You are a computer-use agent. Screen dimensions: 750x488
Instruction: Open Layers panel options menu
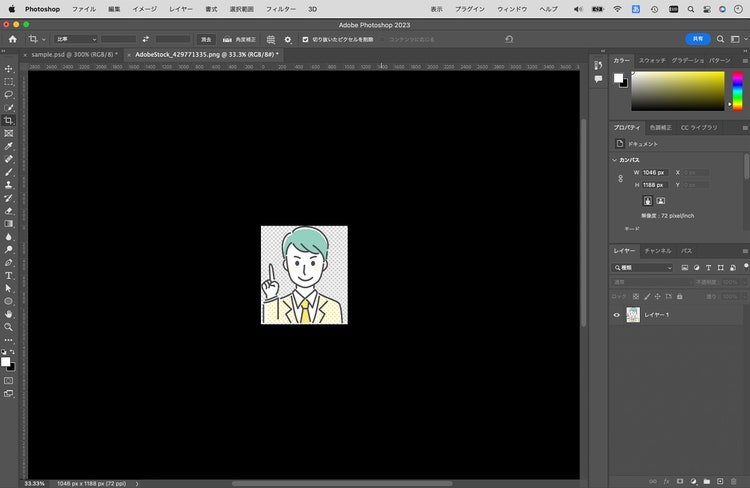pyautogui.click(x=745, y=251)
